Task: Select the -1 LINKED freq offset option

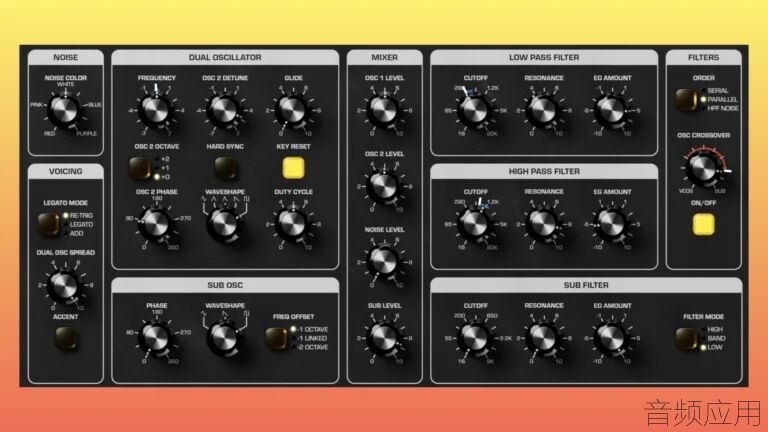Action: (309, 338)
